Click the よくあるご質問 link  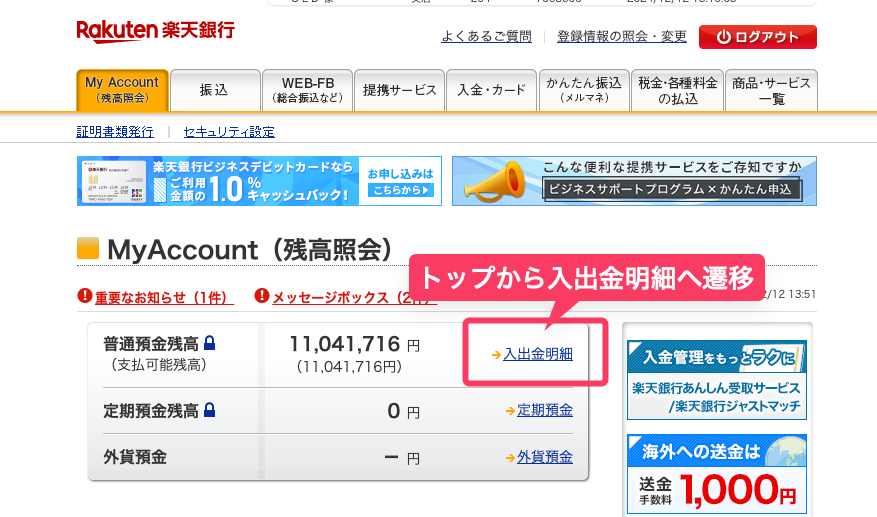pyautogui.click(x=486, y=36)
